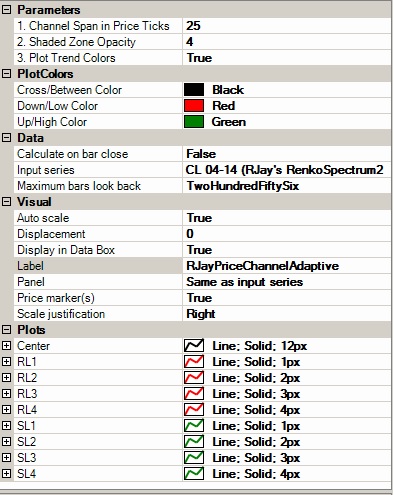The height and width of the screenshot is (495, 394).
Task: Expand the Center plot settings
Action: [x=6, y=346]
